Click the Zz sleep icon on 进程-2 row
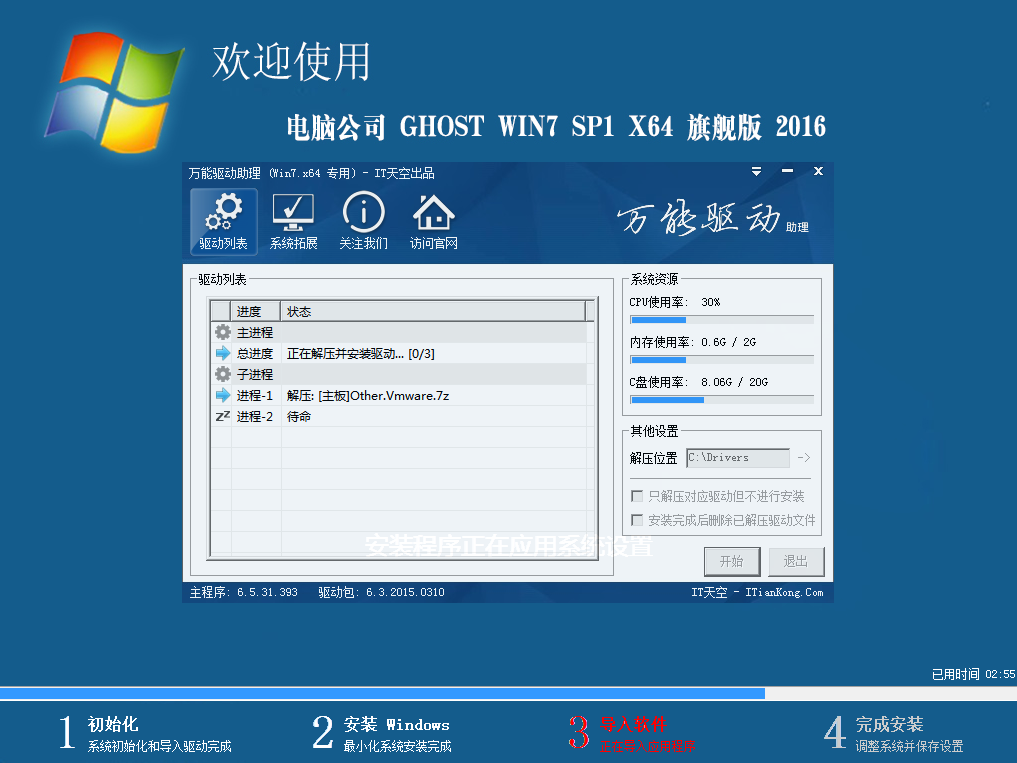 pyautogui.click(x=222, y=416)
